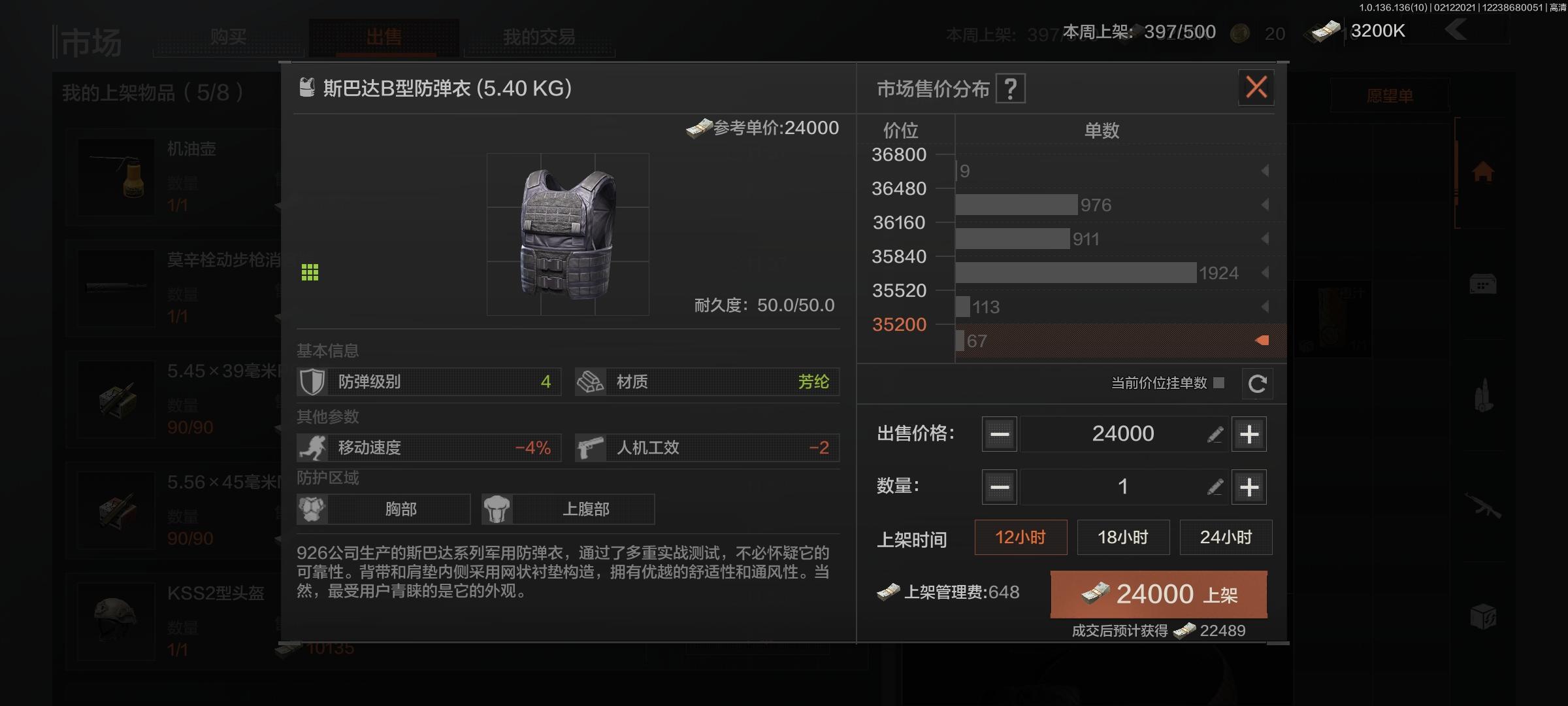Click the 24000 上架 listing button
Screen dimensions: 1568x706
point(1159,594)
